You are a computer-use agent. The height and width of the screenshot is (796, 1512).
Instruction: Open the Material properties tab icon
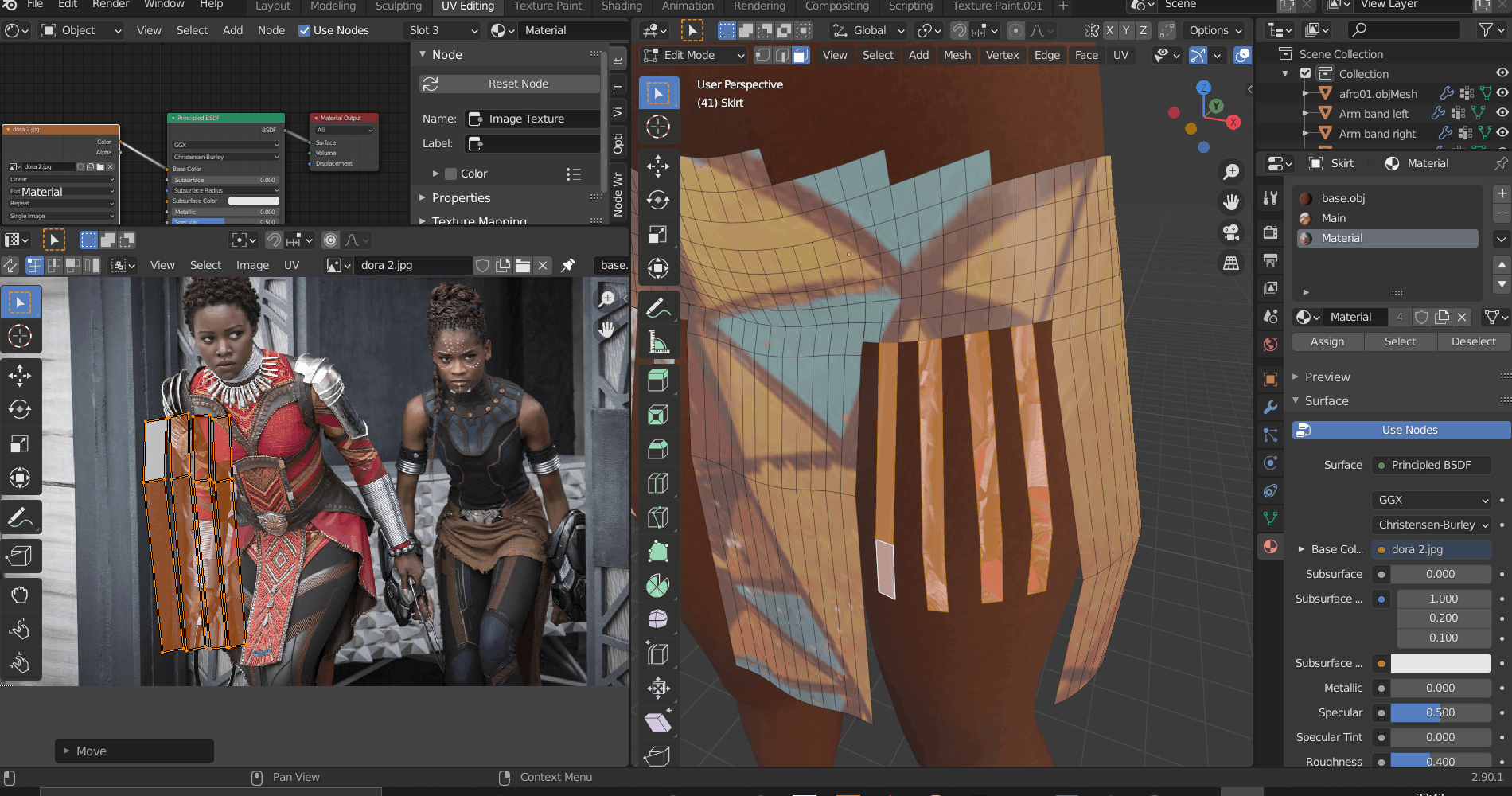click(1270, 547)
